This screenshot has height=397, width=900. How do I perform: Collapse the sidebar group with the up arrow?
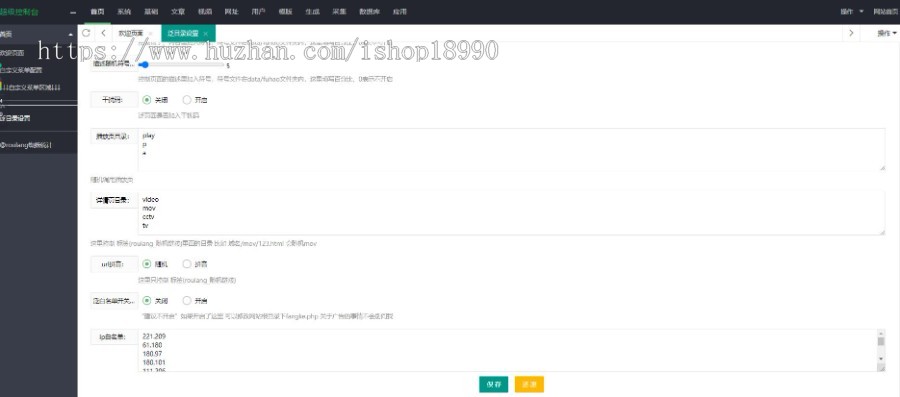pyautogui.click(x=71, y=35)
